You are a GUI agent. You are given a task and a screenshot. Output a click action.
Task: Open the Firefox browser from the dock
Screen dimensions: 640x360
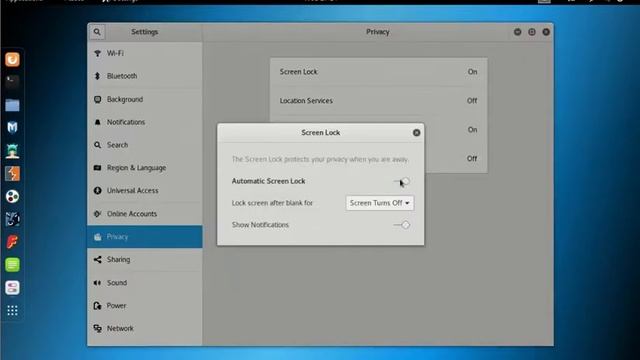pos(12,60)
